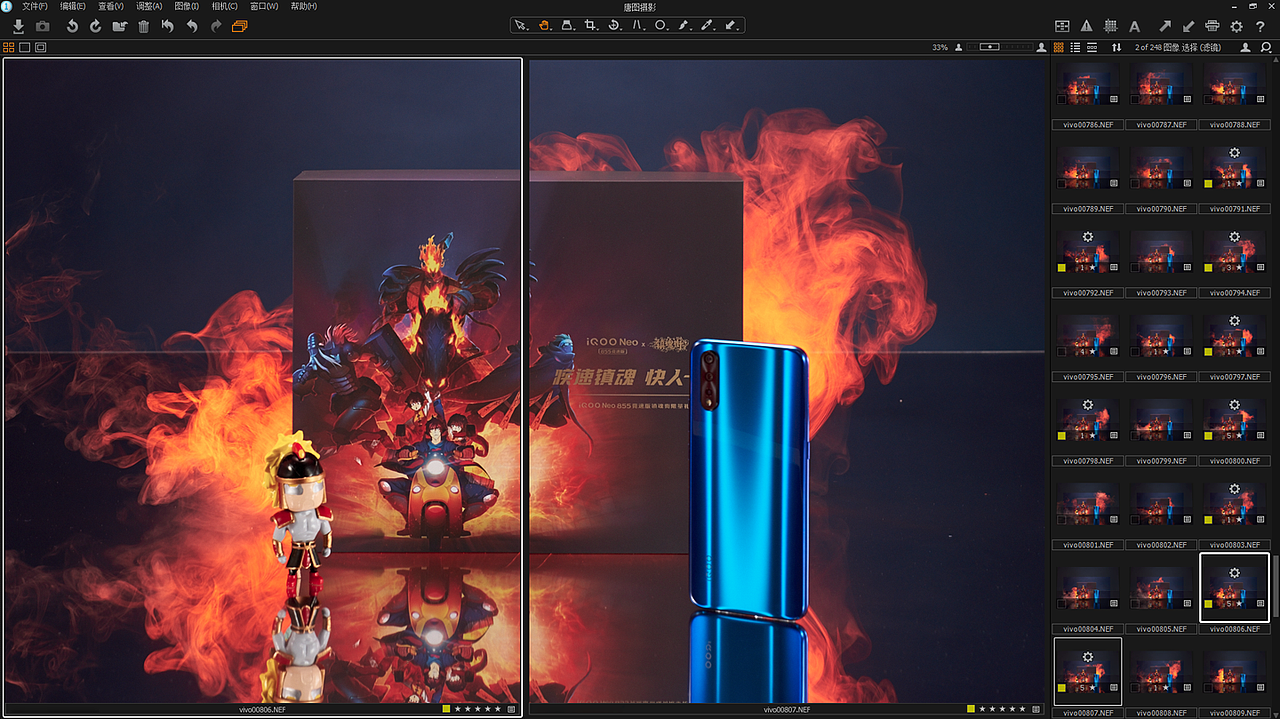1280x719 pixels.
Task: Open the 调整(A) menu
Action: [x=150, y=6]
